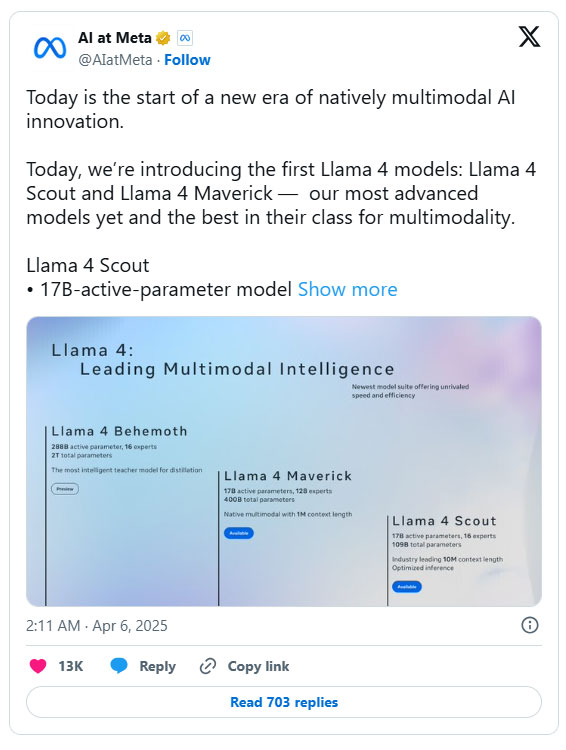Click the copy link chain icon
566x750 pixels.
click(x=208, y=666)
